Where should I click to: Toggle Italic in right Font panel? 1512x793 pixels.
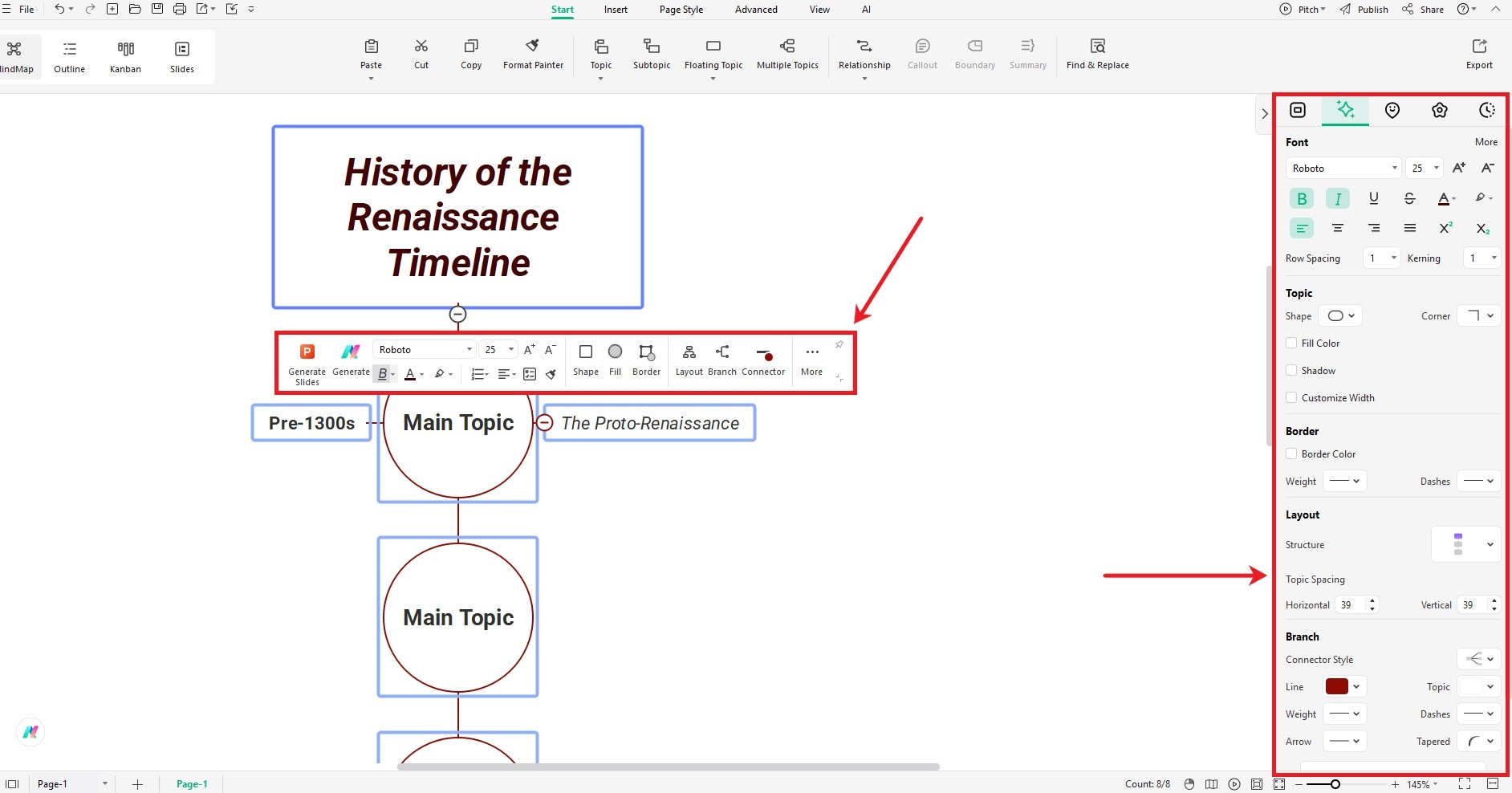1337,198
